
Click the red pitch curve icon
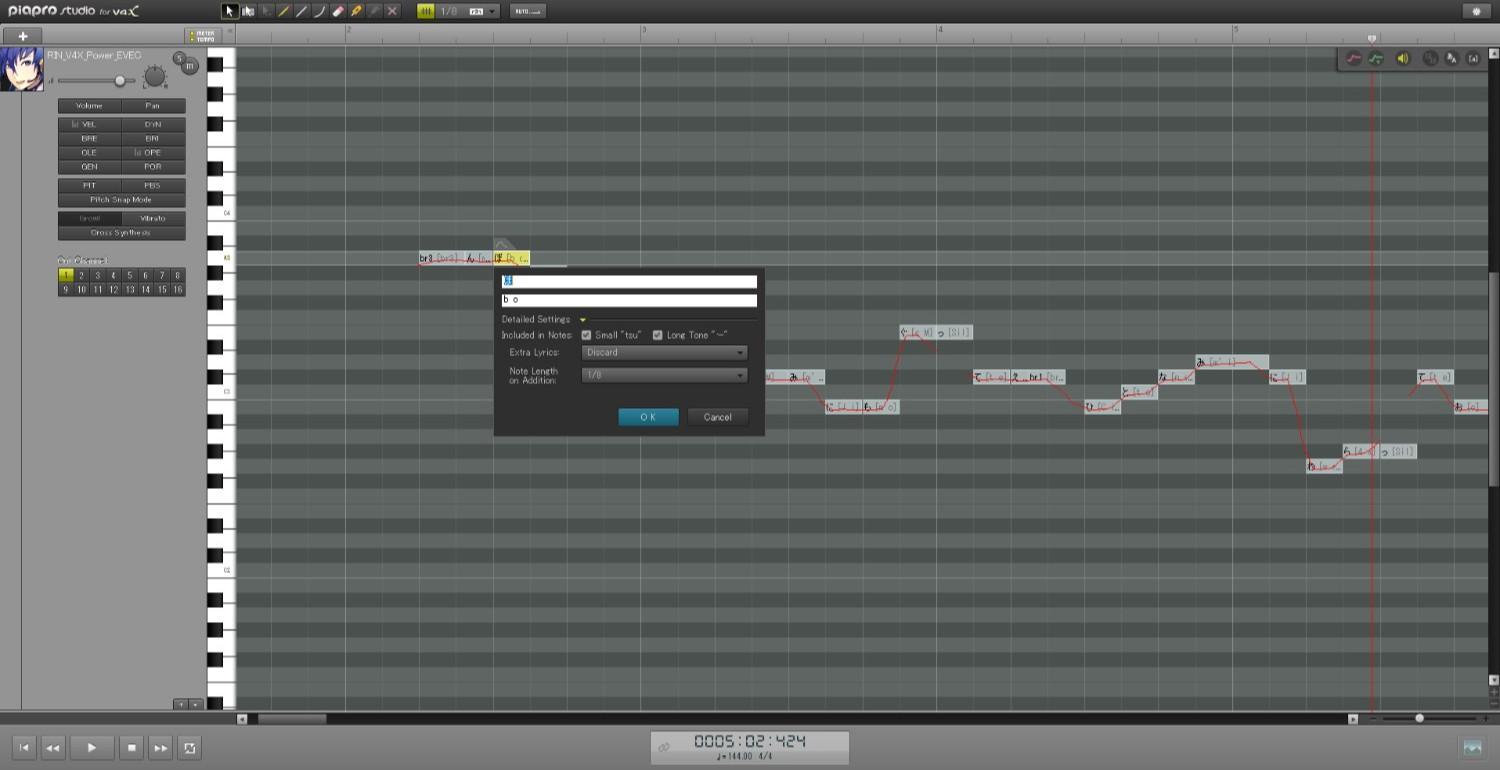pyautogui.click(x=1354, y=59)
